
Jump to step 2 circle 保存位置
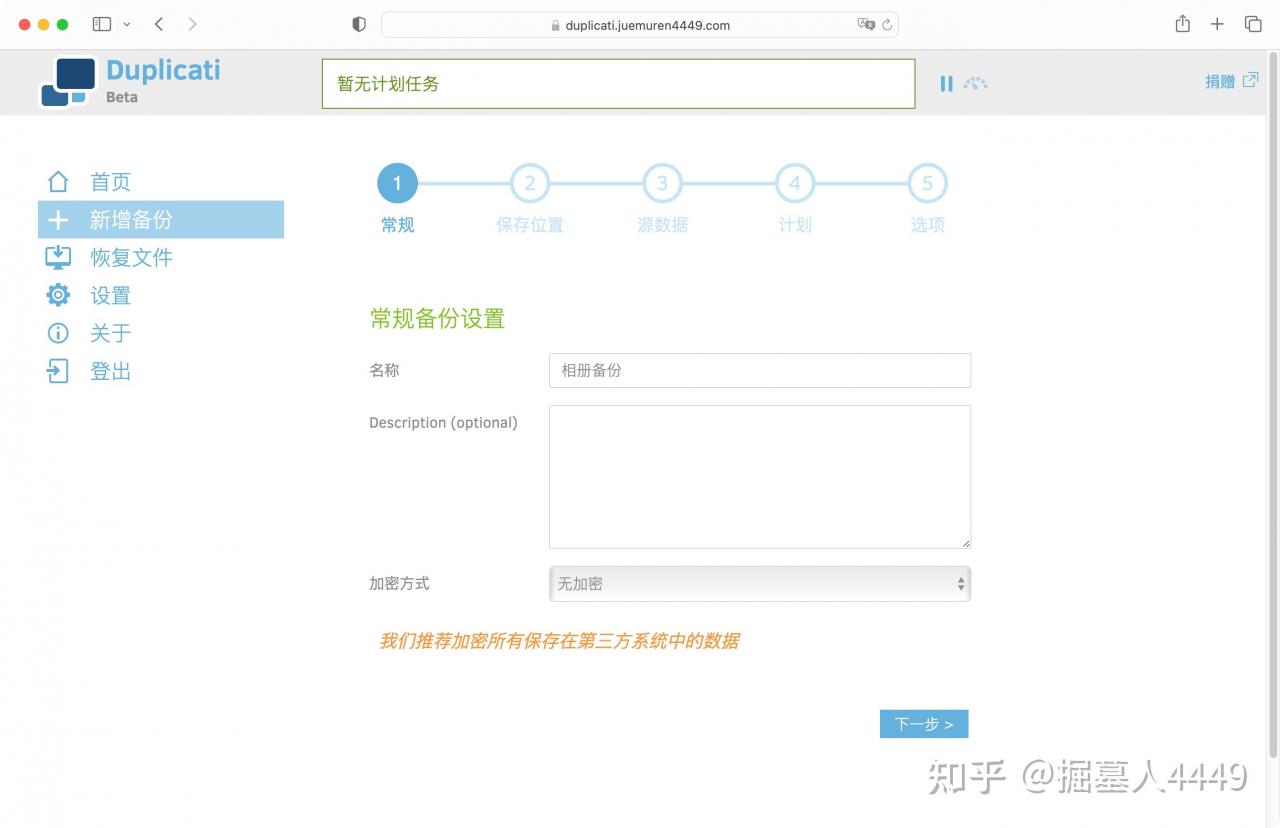(530, 183)
